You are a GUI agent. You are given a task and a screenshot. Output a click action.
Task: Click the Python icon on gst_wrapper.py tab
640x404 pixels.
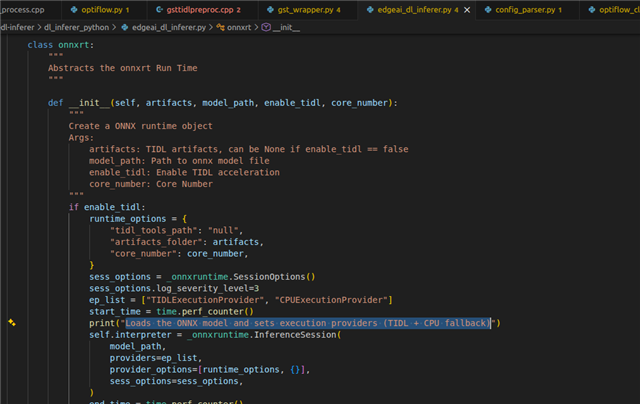(x=270, y=9)
